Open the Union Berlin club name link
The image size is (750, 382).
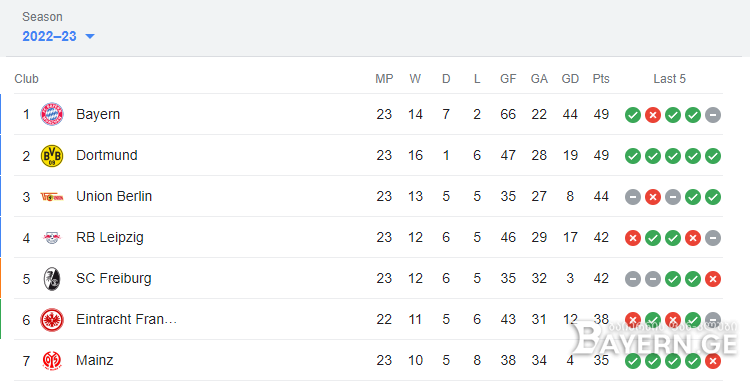[x=114, y=196]
